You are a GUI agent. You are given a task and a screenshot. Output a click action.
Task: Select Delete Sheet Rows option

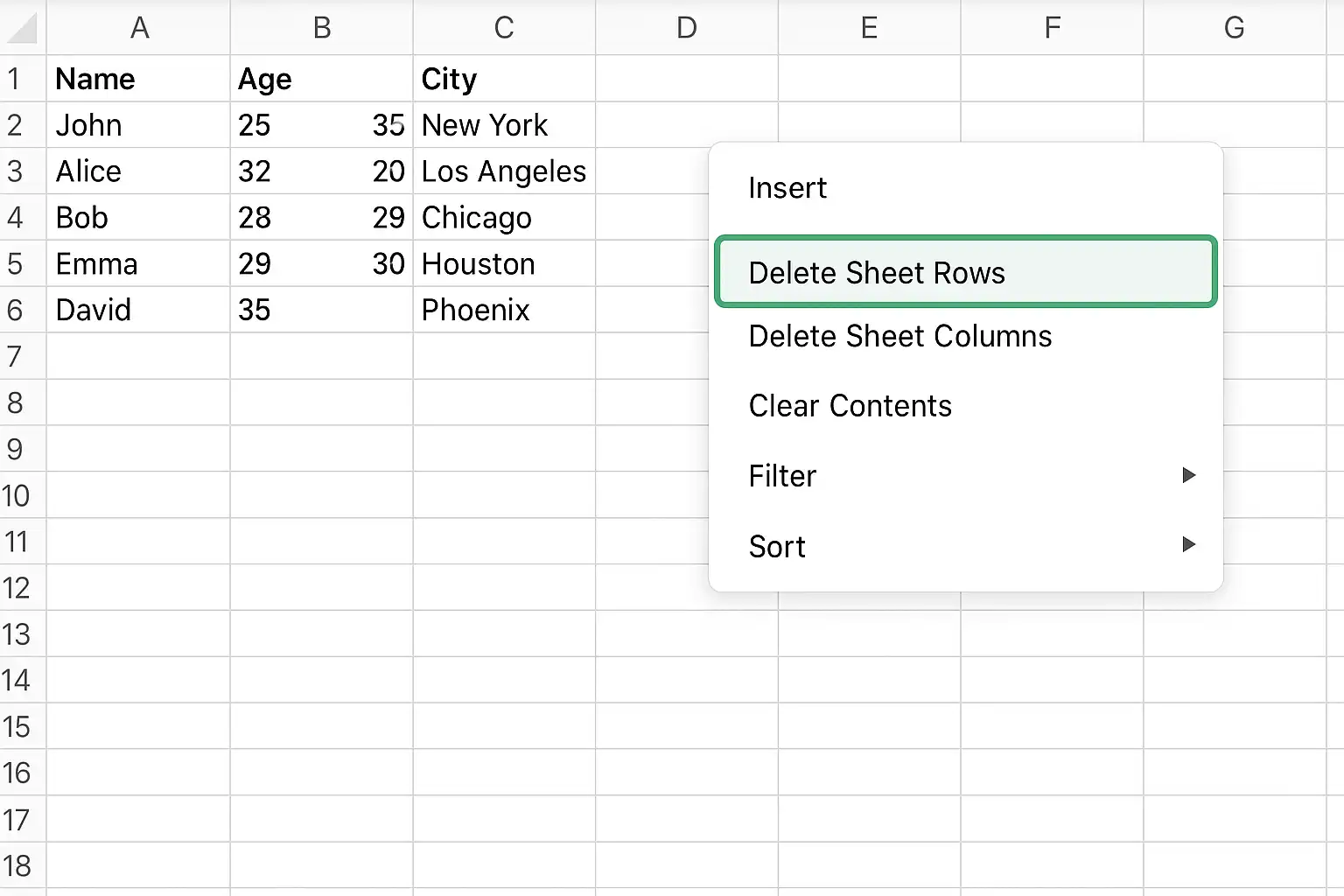click(965, 271)
